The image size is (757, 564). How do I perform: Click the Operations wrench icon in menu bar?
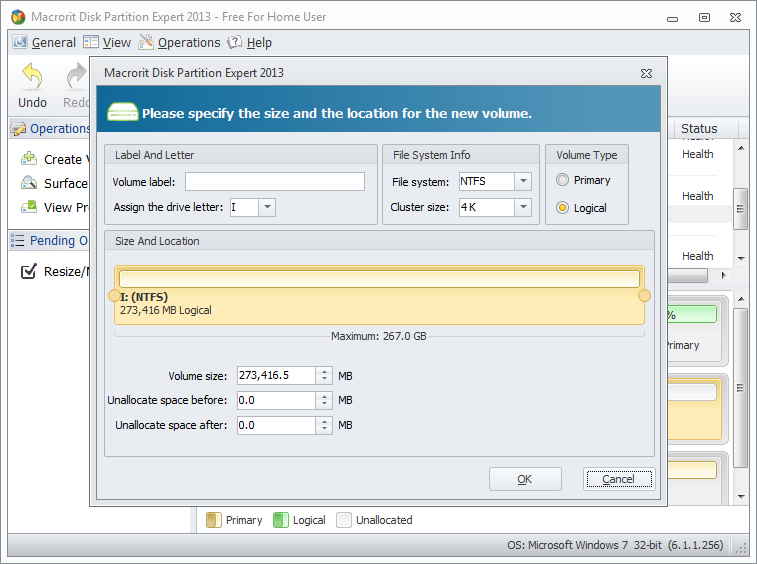tap(146, 42)
